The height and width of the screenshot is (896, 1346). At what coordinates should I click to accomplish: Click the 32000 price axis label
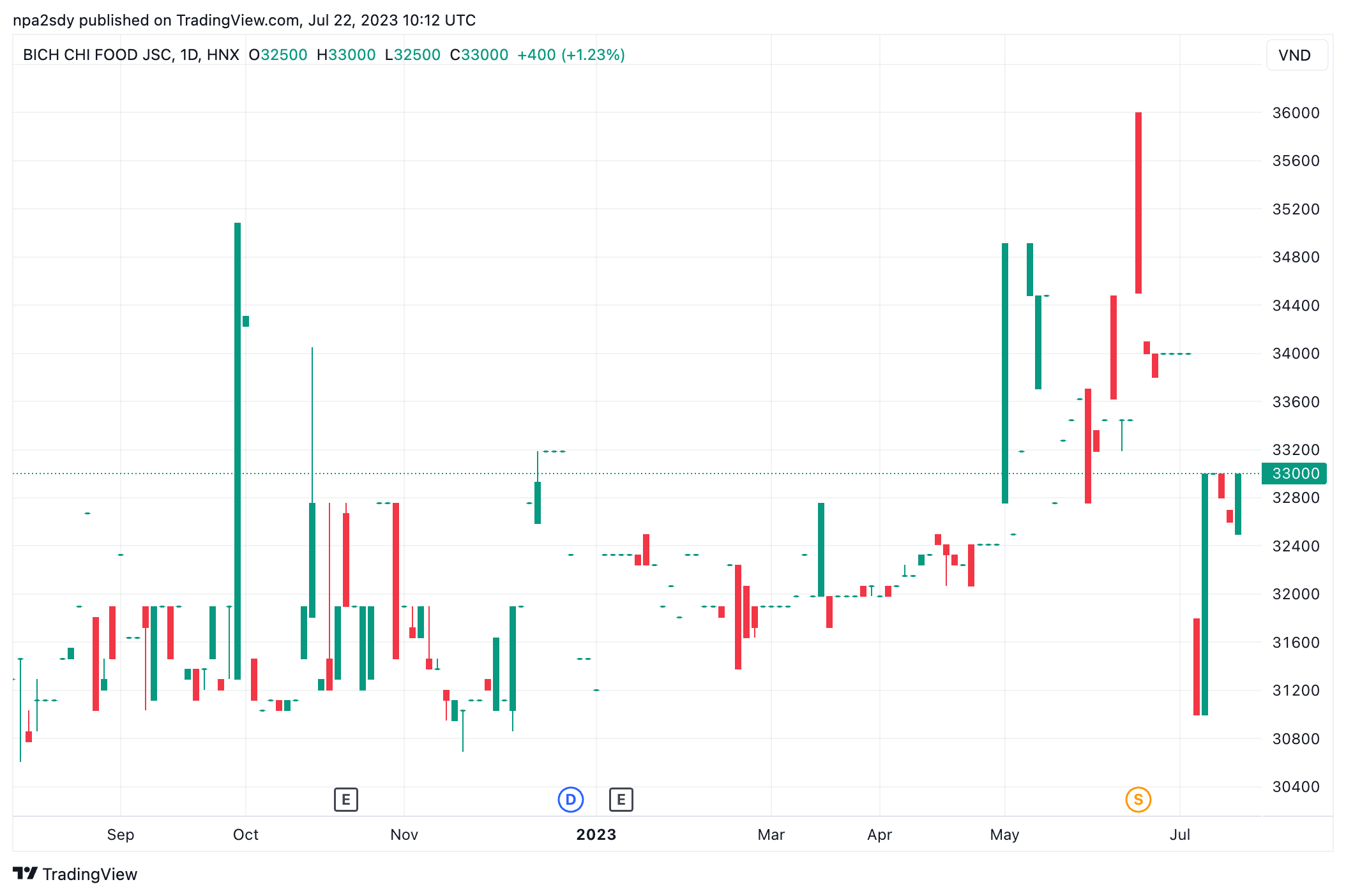[1296, 594]
